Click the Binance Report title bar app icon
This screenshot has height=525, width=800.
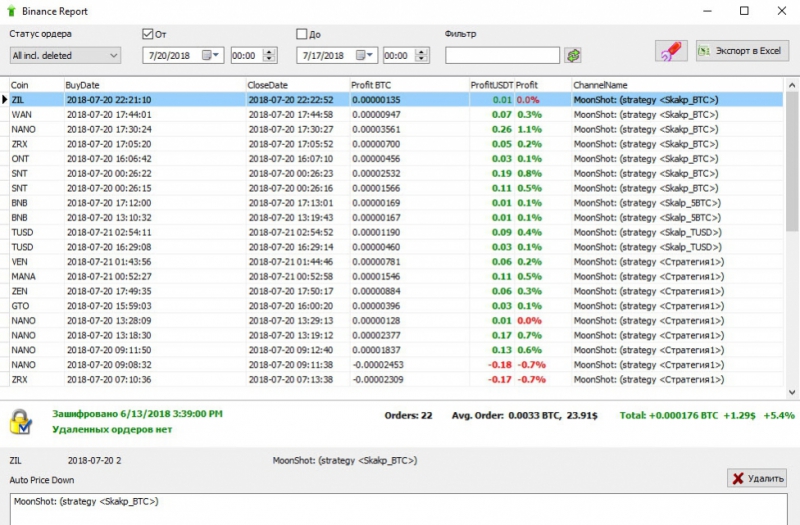11,11
